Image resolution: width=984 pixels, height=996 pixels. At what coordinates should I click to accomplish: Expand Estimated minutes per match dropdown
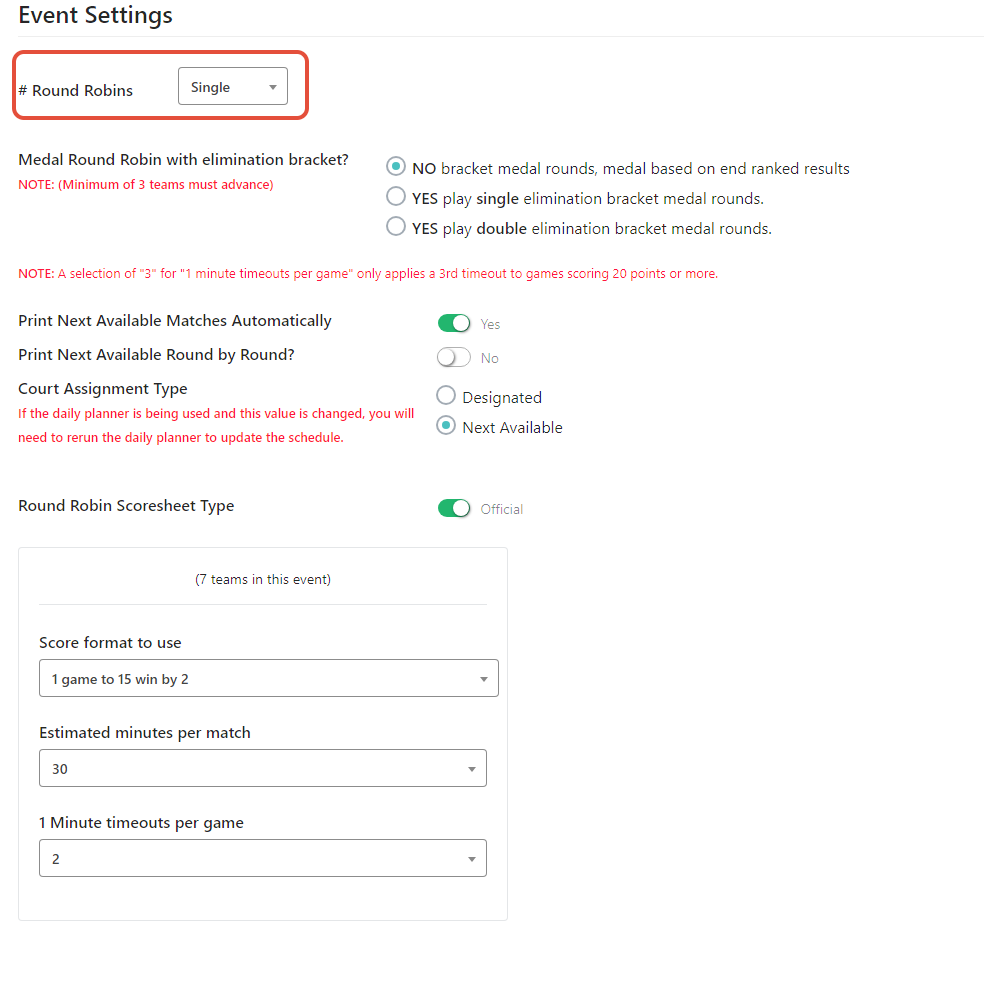(x=262, y=769)
